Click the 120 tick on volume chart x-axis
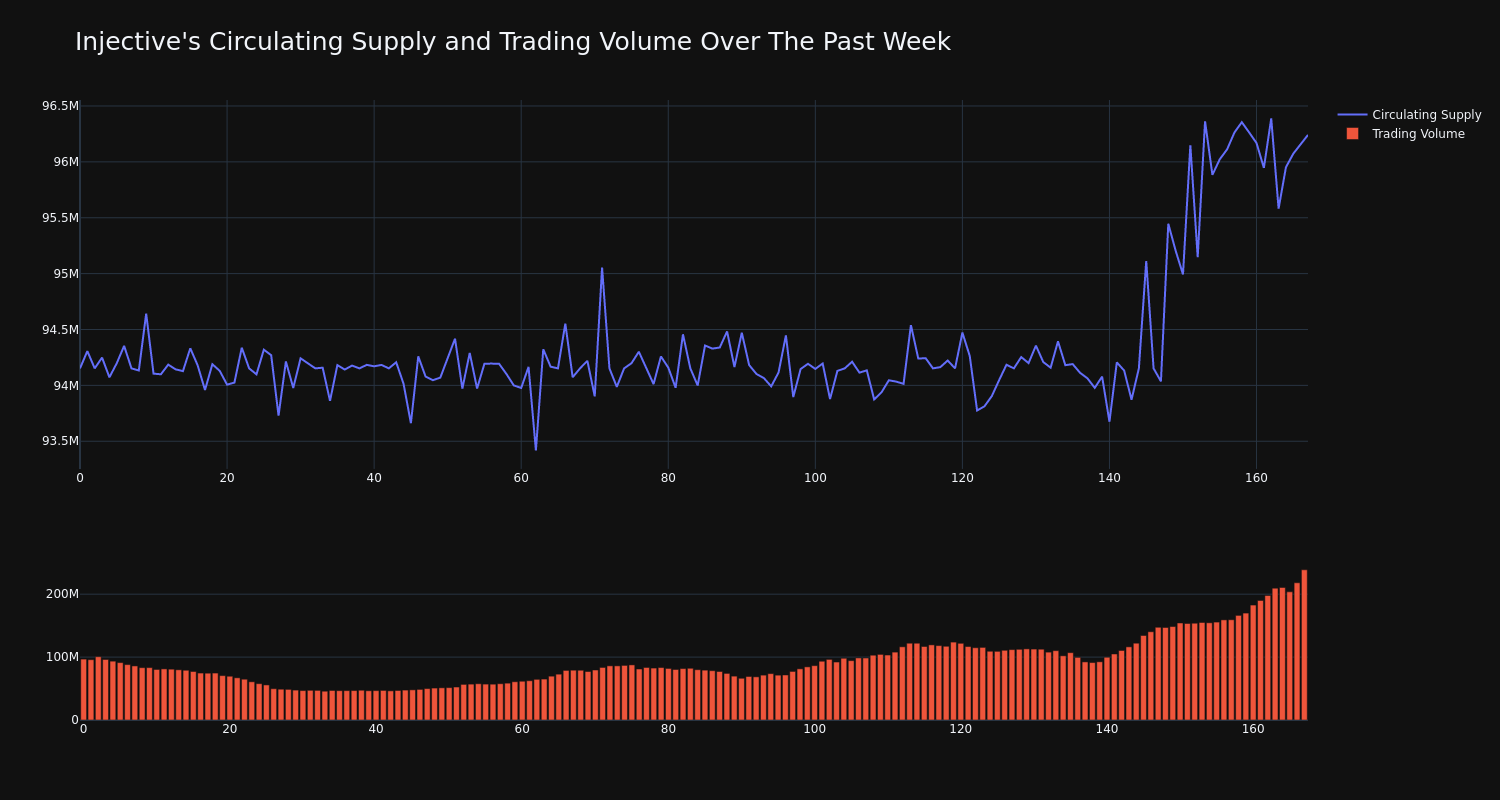The height and width of the screenshot is (800, 1500). tap(961, 729)
